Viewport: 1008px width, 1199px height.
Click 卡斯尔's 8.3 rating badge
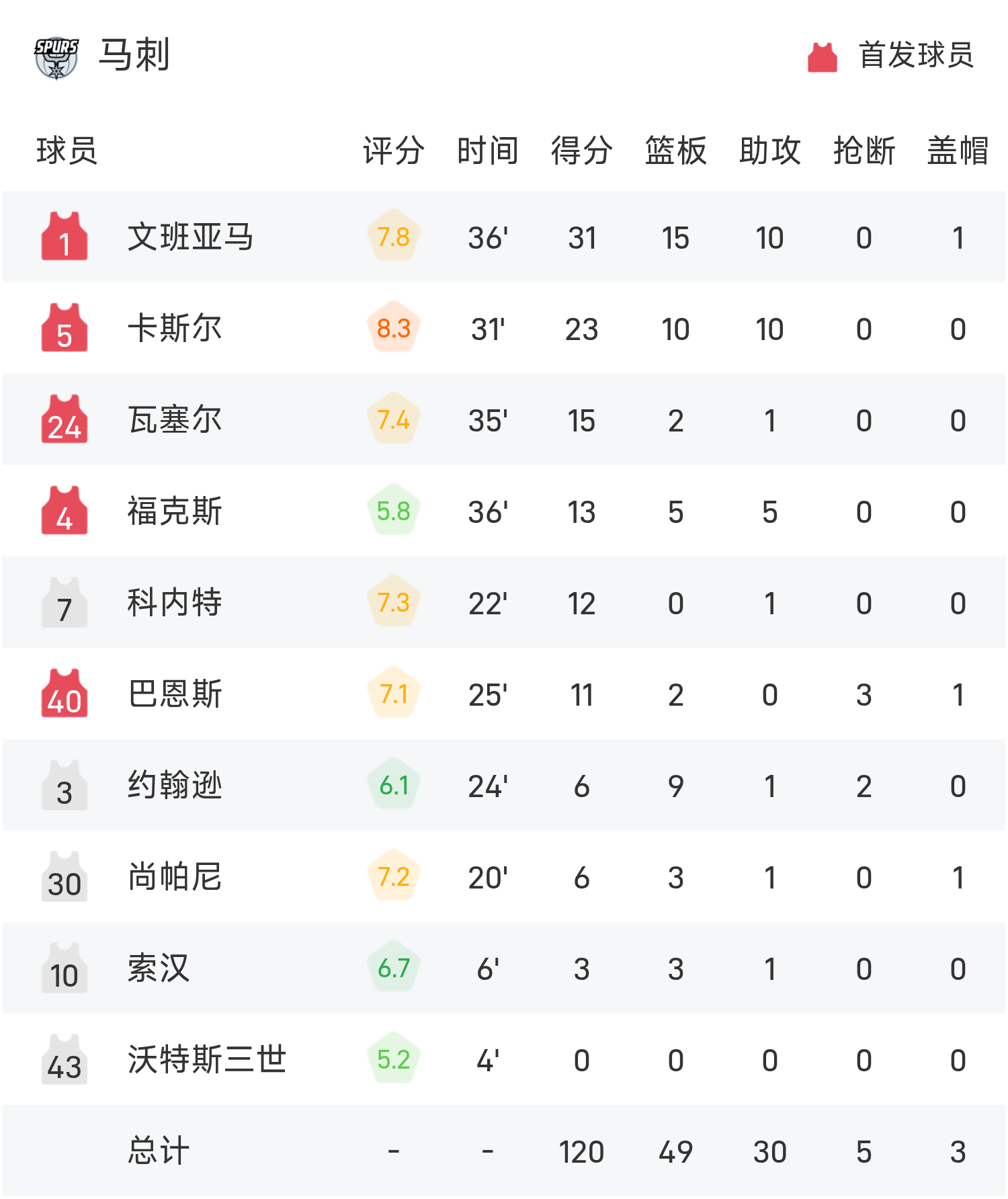coord(394,328)
